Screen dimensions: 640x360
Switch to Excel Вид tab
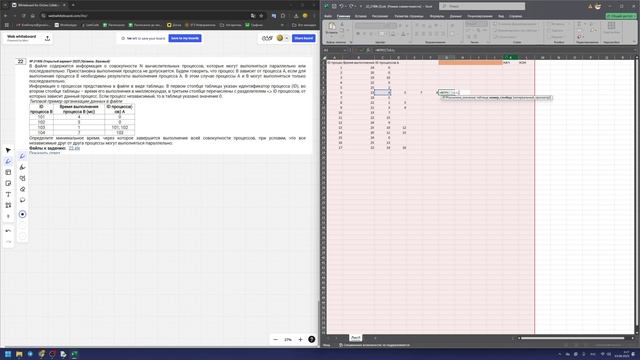point(501,16)
